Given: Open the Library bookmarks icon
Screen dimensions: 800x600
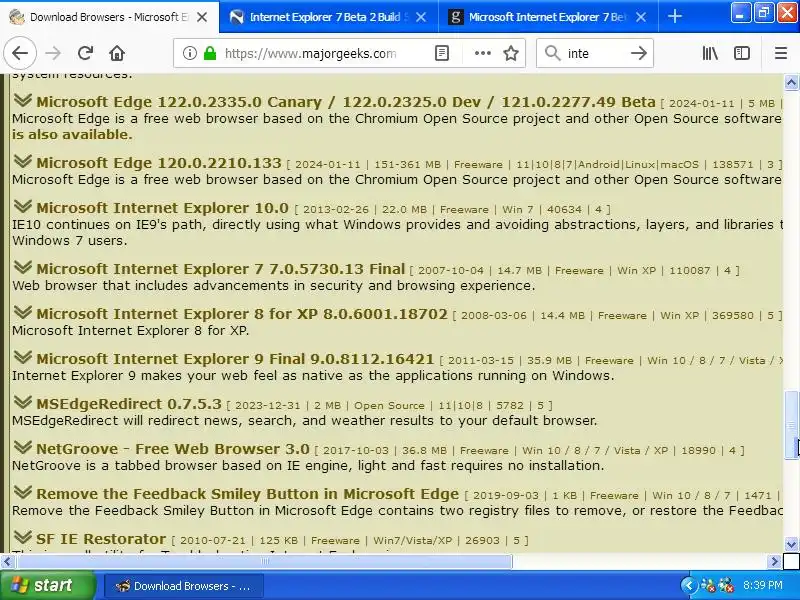Looking at the screenshot, I should 710,53.
